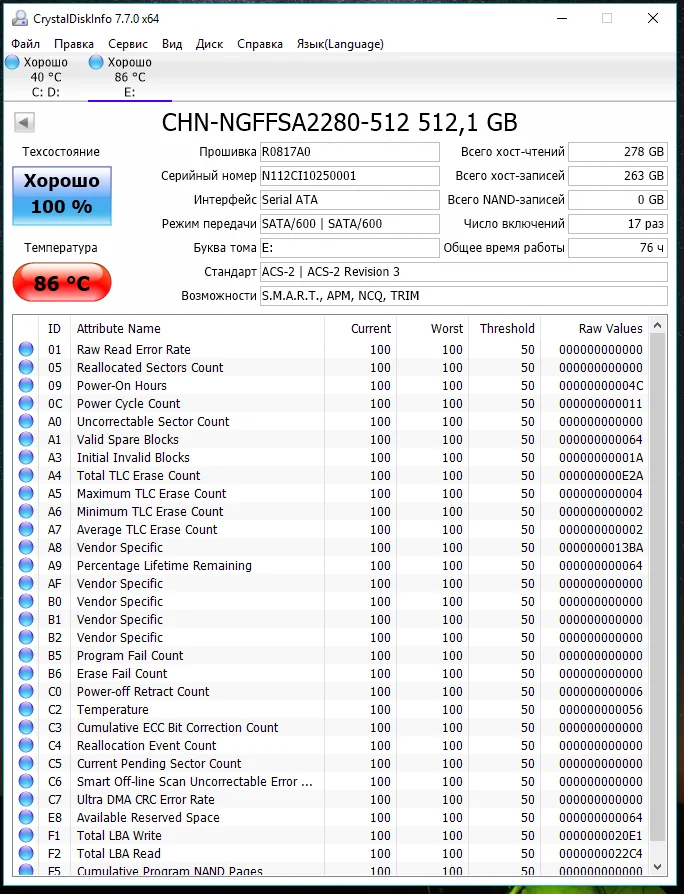The height and width of the screenshot is (894, 684).
Task: Click the Current column header
Action: tap(360, 328)
